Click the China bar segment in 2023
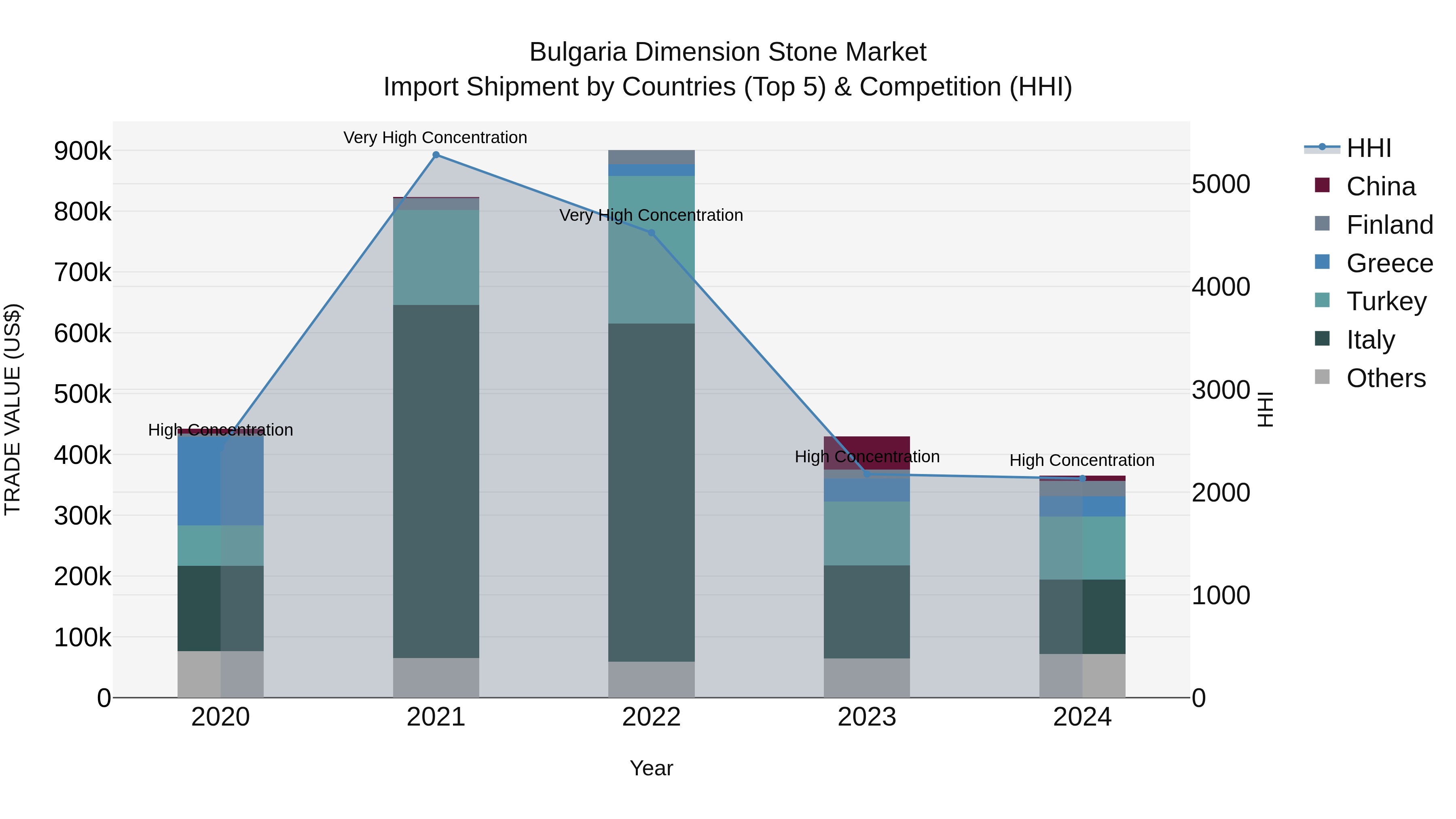This screenshot has height=819, width=1456. click(867, 453)
